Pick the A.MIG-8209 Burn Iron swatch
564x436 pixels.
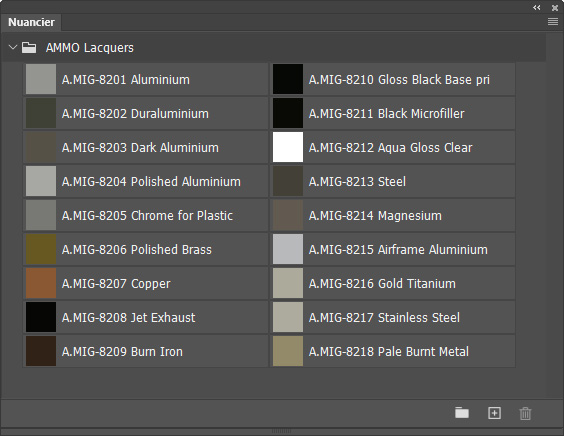tap(41, 351)
